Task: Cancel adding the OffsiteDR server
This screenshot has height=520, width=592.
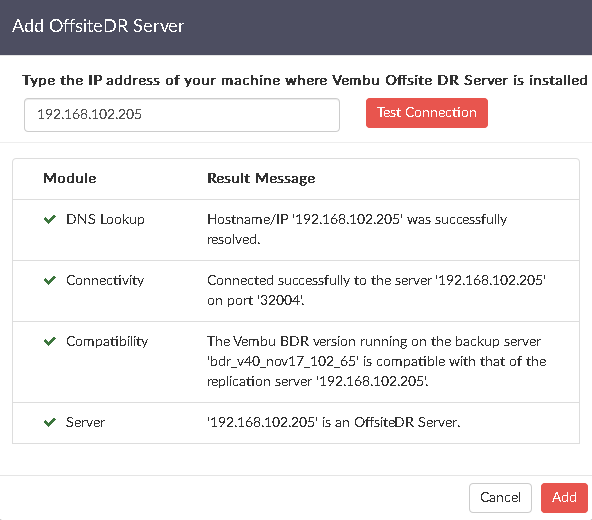Action: point(500,498)
